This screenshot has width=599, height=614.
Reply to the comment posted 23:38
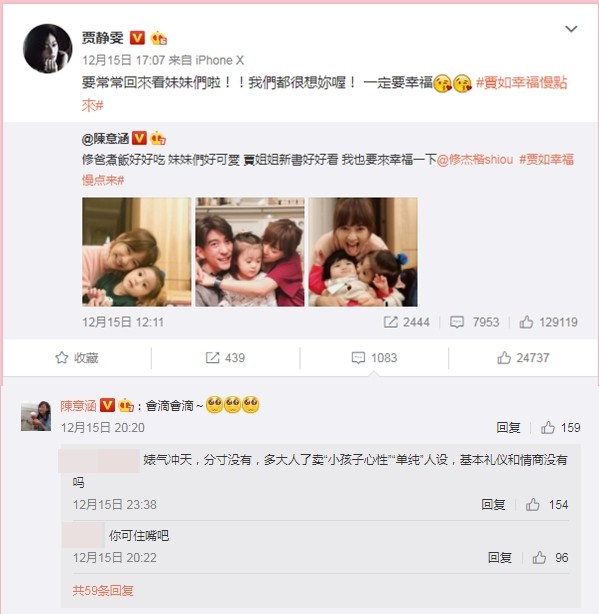pos(493,505)
